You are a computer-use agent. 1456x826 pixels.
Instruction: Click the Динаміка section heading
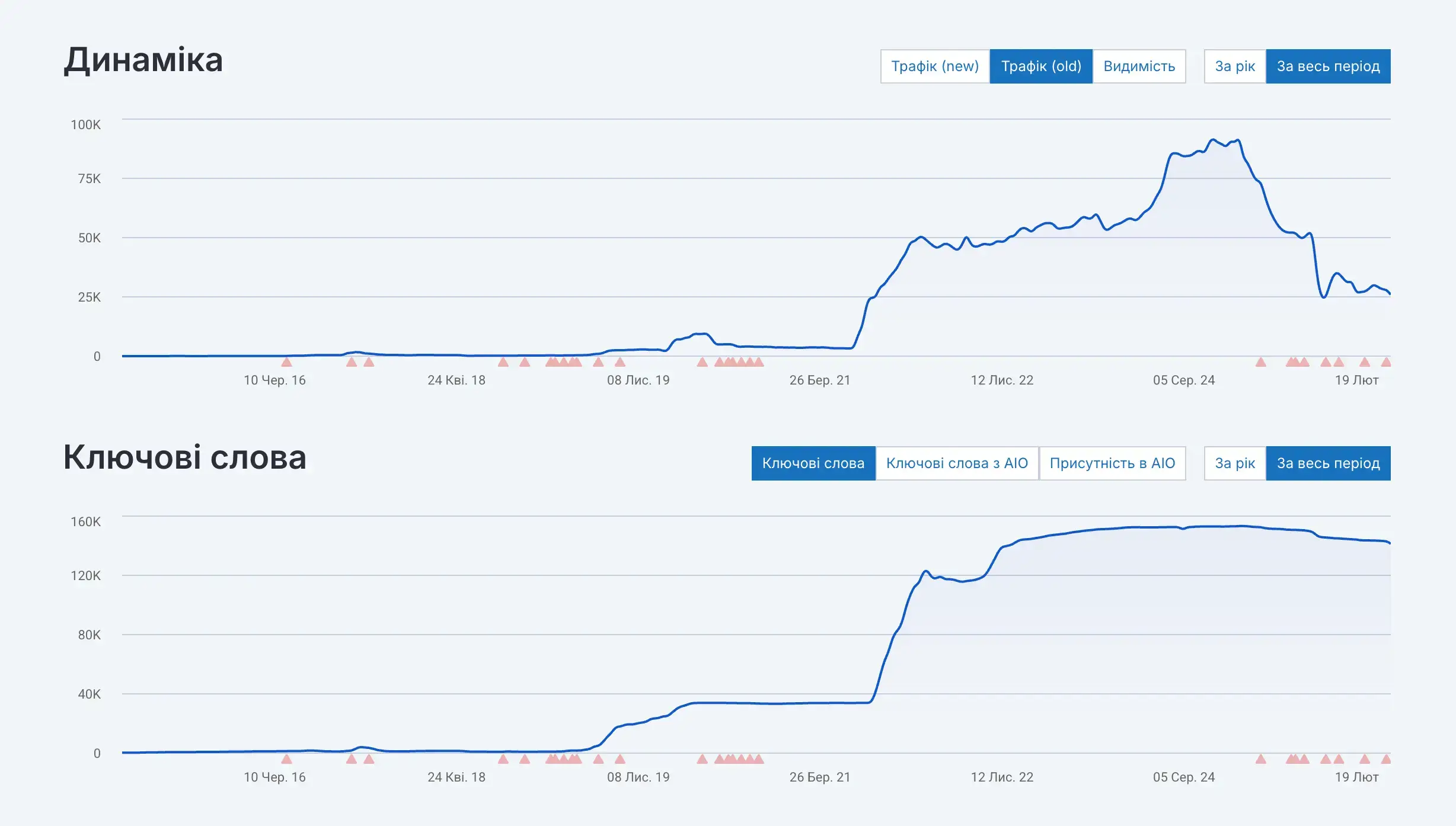coord(143,60)
